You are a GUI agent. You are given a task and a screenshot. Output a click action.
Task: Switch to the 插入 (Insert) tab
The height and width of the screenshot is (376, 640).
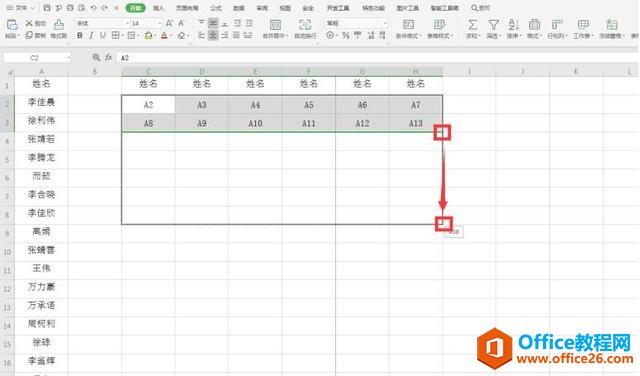[x=158, y=8]
